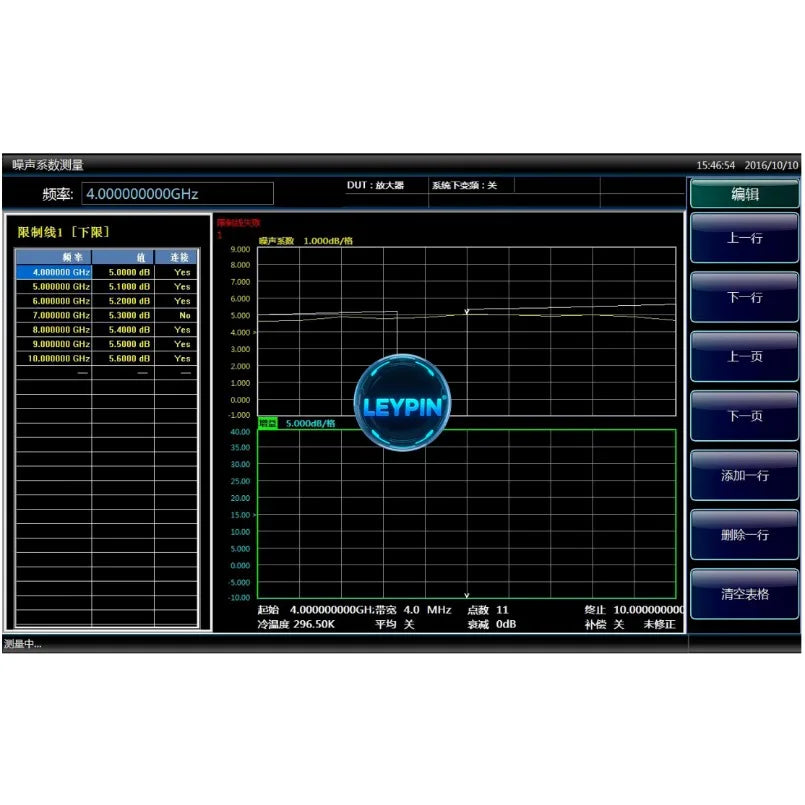The width and height of the screenshot is (805, 805).
Task: Click the 补偿 关 compensation readout
Action: pos(604,624)
